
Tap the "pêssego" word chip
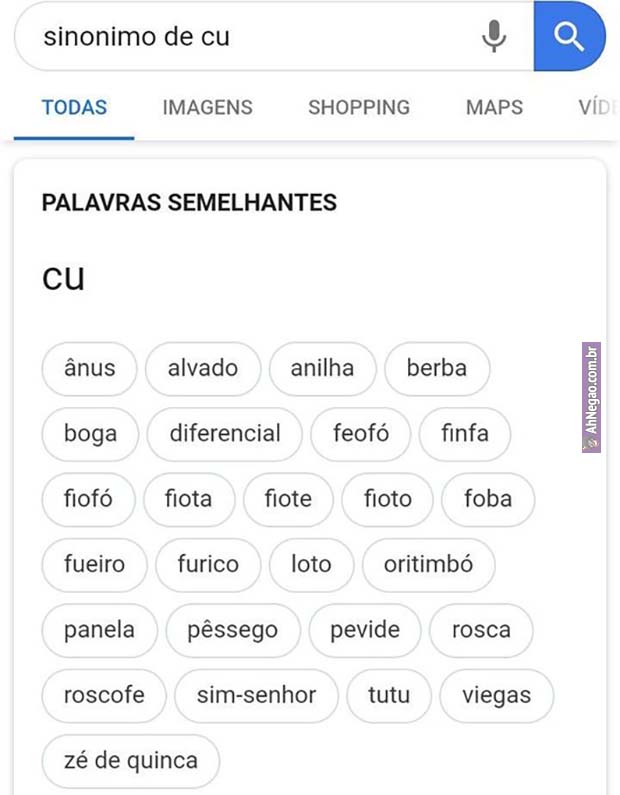point(232,630)
